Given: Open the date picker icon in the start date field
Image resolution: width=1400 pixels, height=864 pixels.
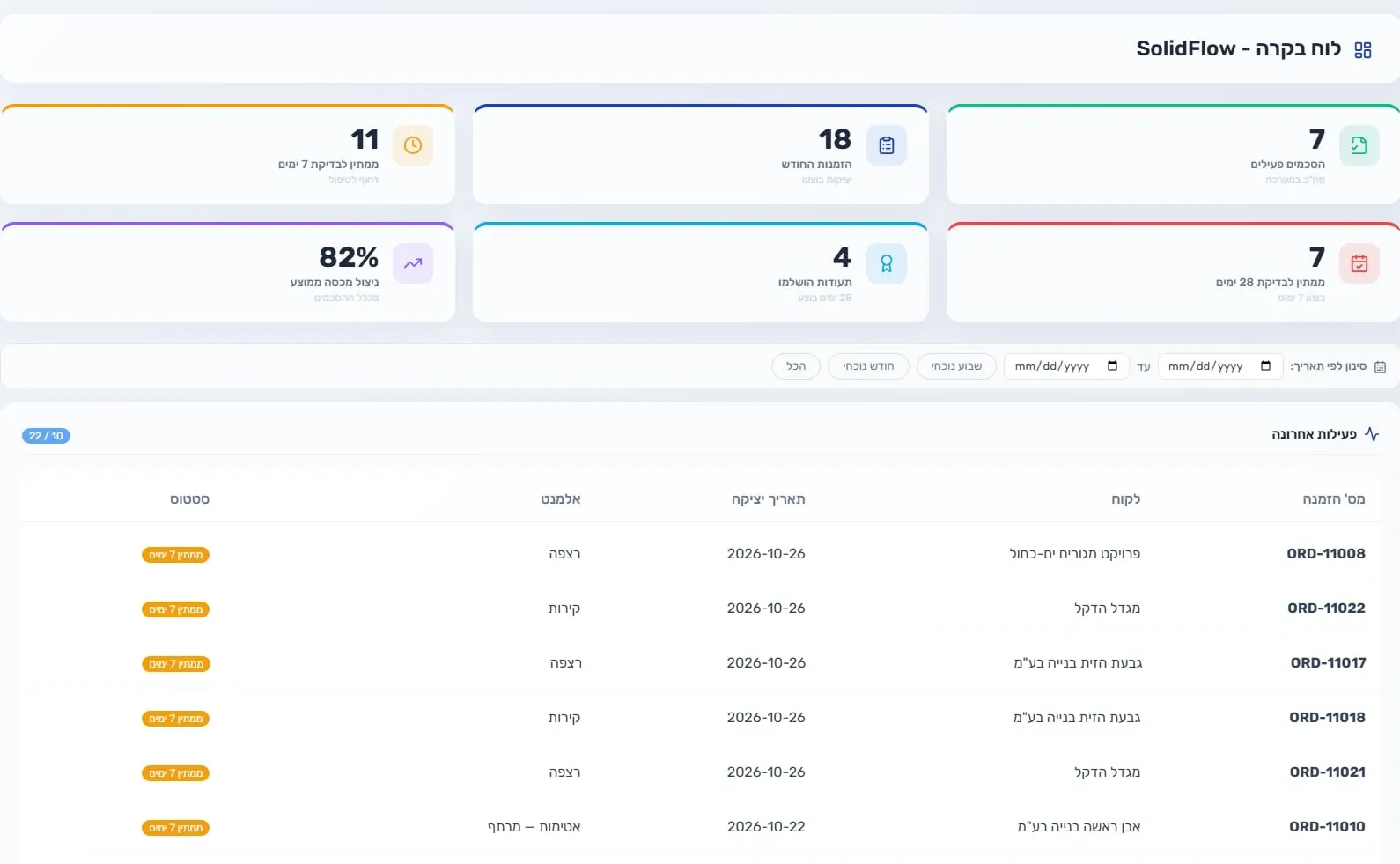Looking at the screenshot, I should click(1265, 366).
